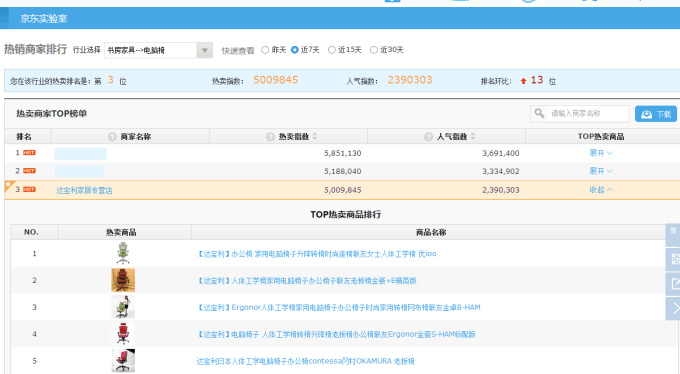The image size is (680, 374).
Task: Click the 5,851,130 cell in rank 1
Action: (x=343, y=153)
